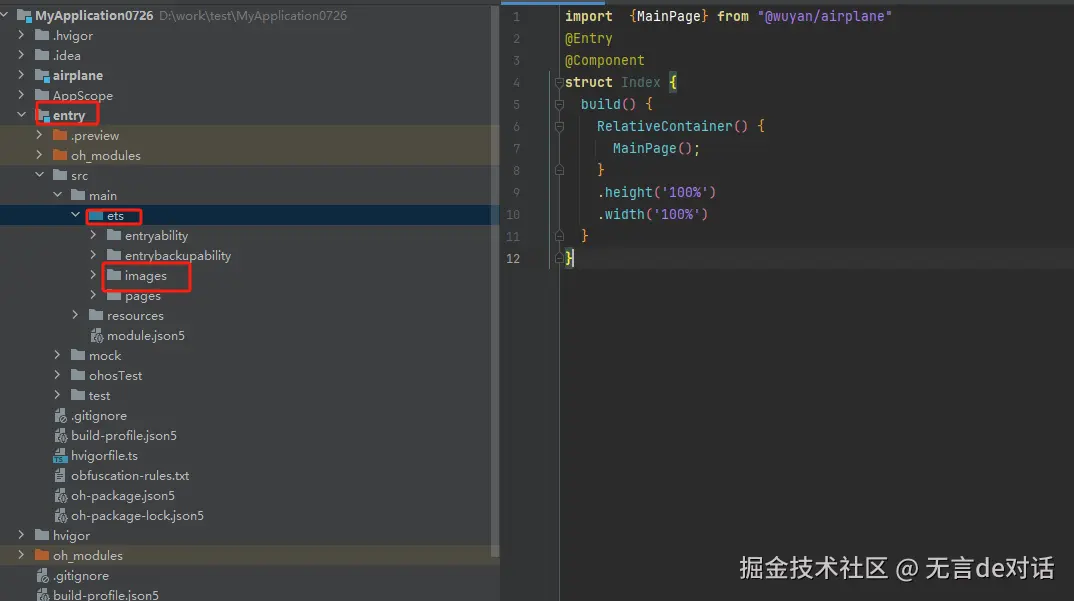Viewport: 1074px width, 601px height.
Task: Collapse the MyApplication0726 project root arrow
Action: click(x=5, y=14)
